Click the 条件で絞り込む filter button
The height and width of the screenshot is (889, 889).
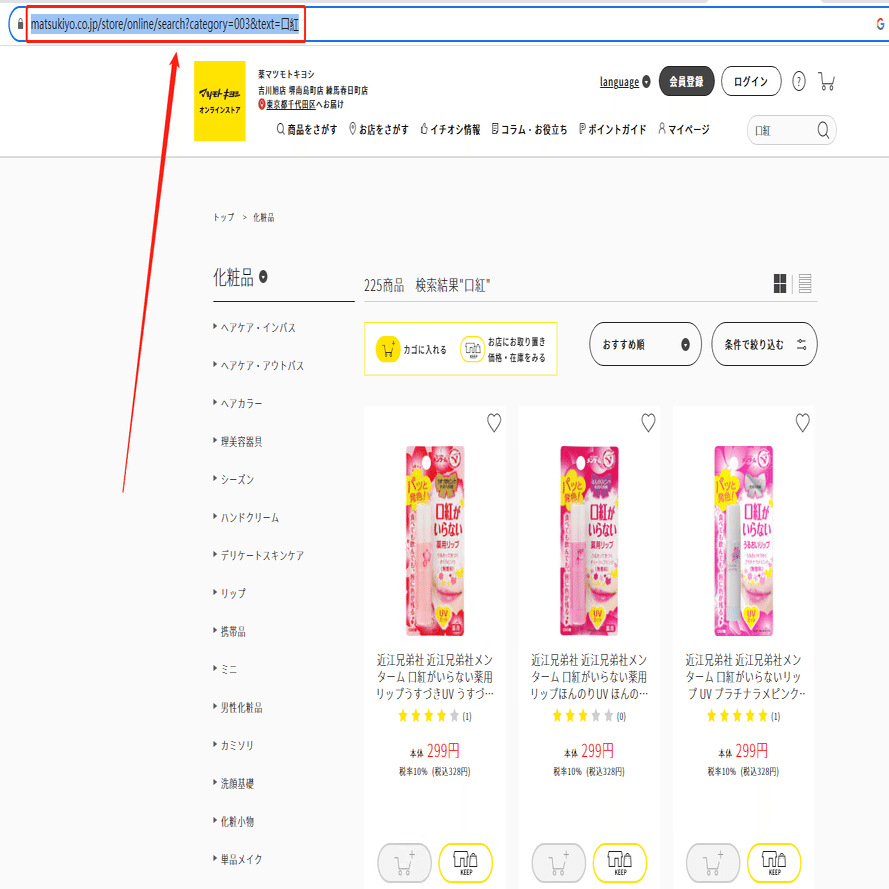(764, 344)
